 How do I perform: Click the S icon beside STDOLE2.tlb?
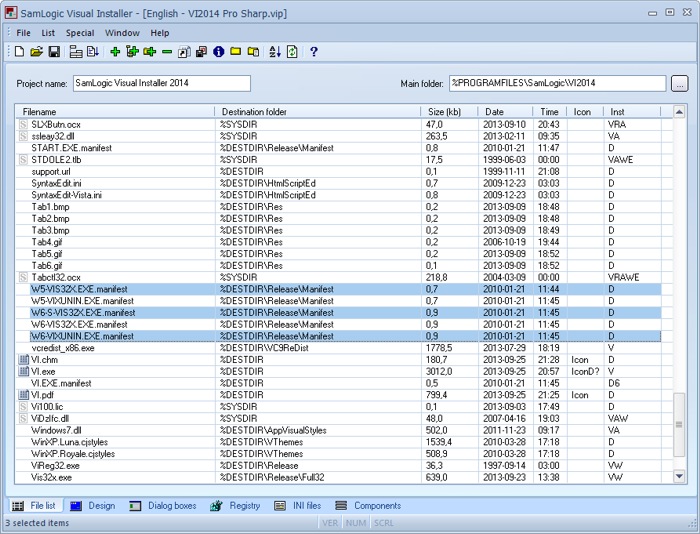point(23,160)
